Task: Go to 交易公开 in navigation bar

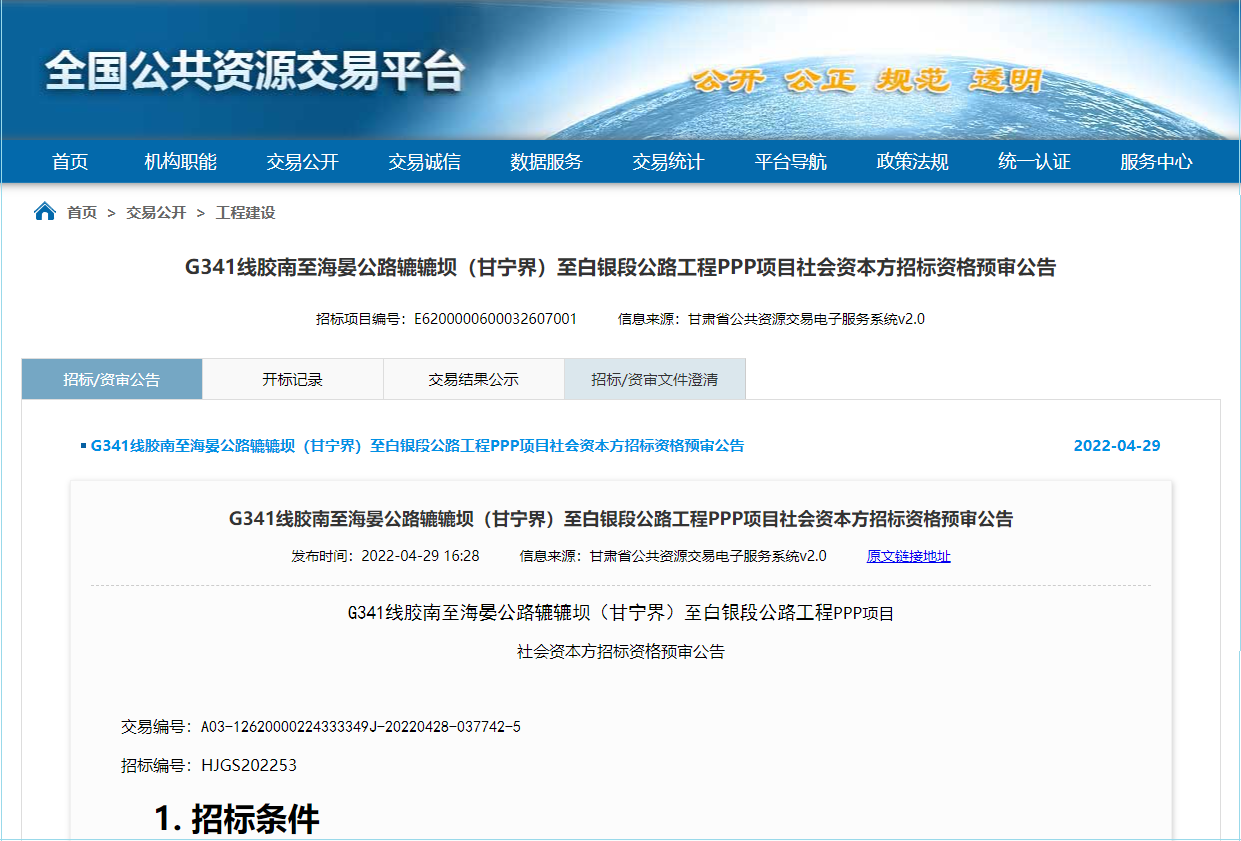Action: (x=302, y=162)
